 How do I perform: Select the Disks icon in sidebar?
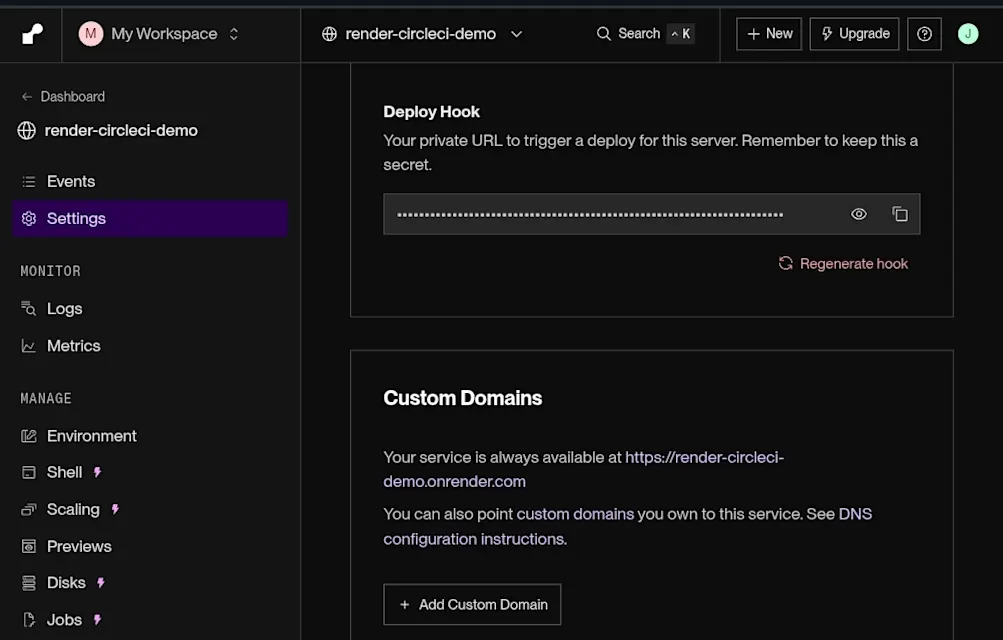click(x=29, y=582)
